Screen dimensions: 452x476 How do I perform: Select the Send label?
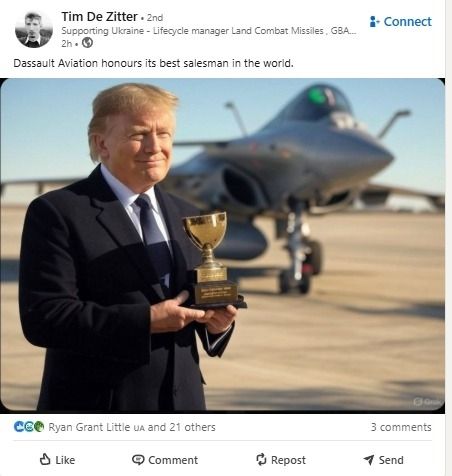coord(391,460)
